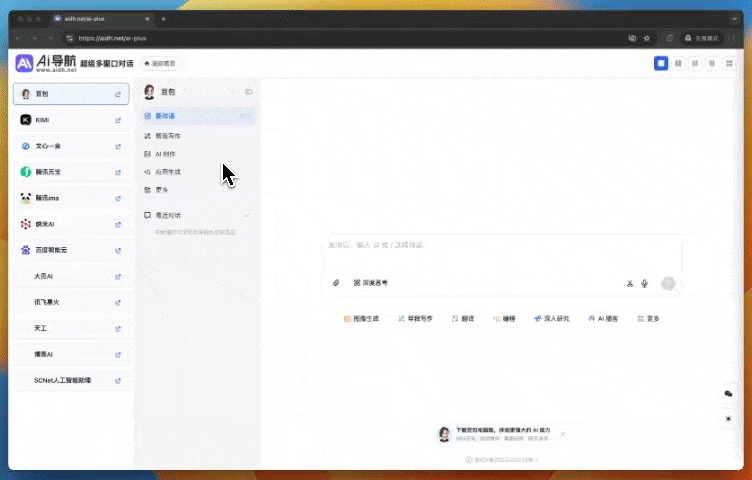This screenshot has height=480, width=752.
Task: Click the 无痕模式 incognito indicator
Action: tap(702, 38)
